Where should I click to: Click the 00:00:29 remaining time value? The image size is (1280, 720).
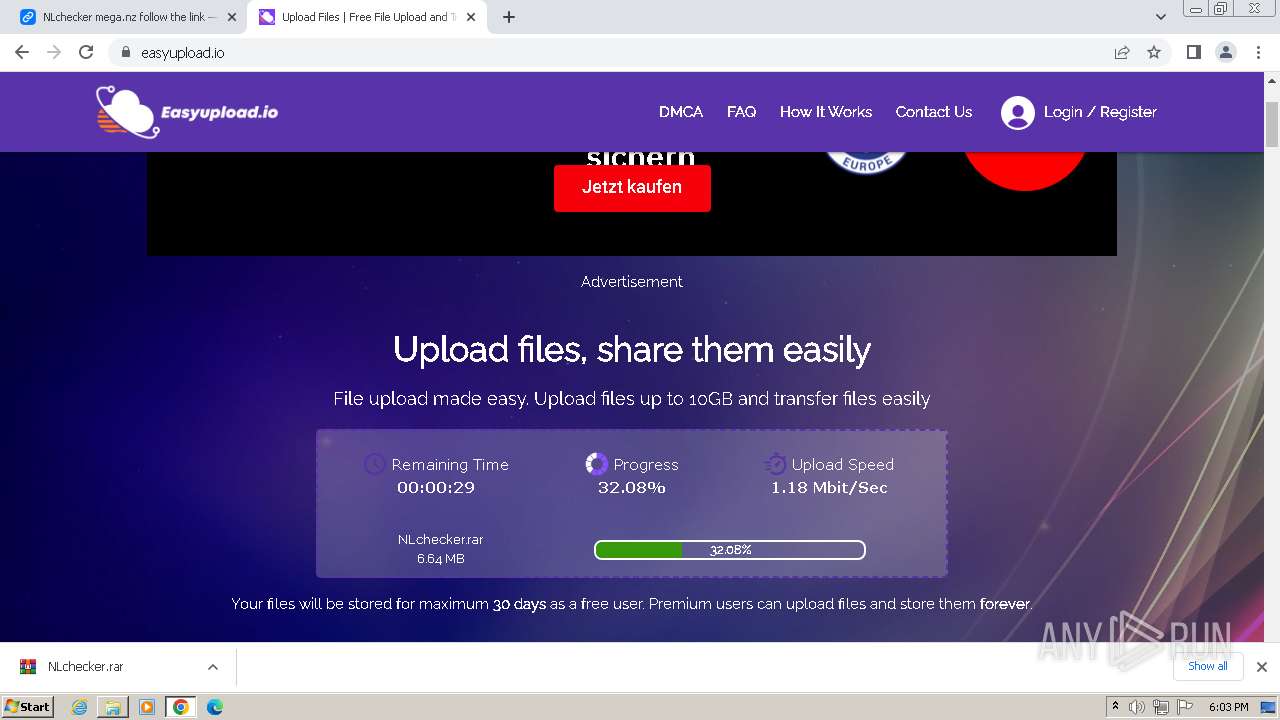point(436,488)
